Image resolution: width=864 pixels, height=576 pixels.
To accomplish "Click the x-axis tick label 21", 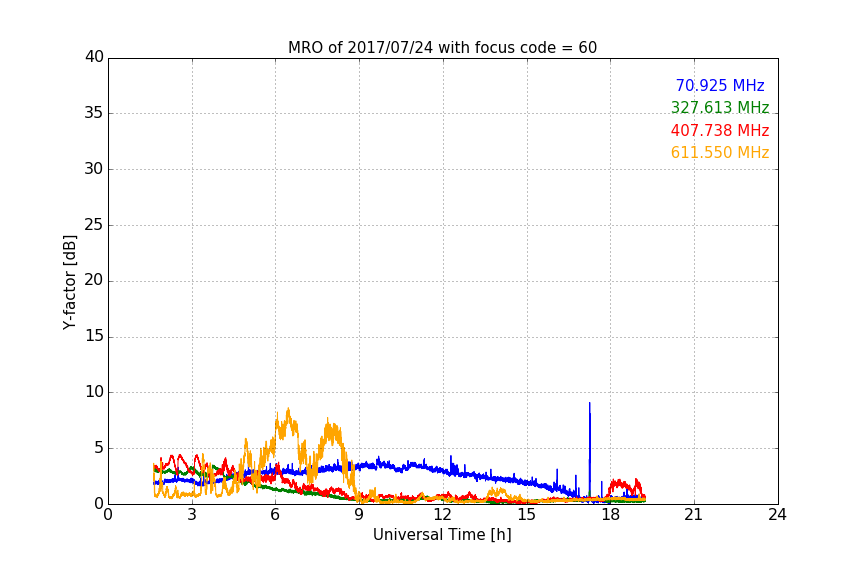I will point(694,515).
